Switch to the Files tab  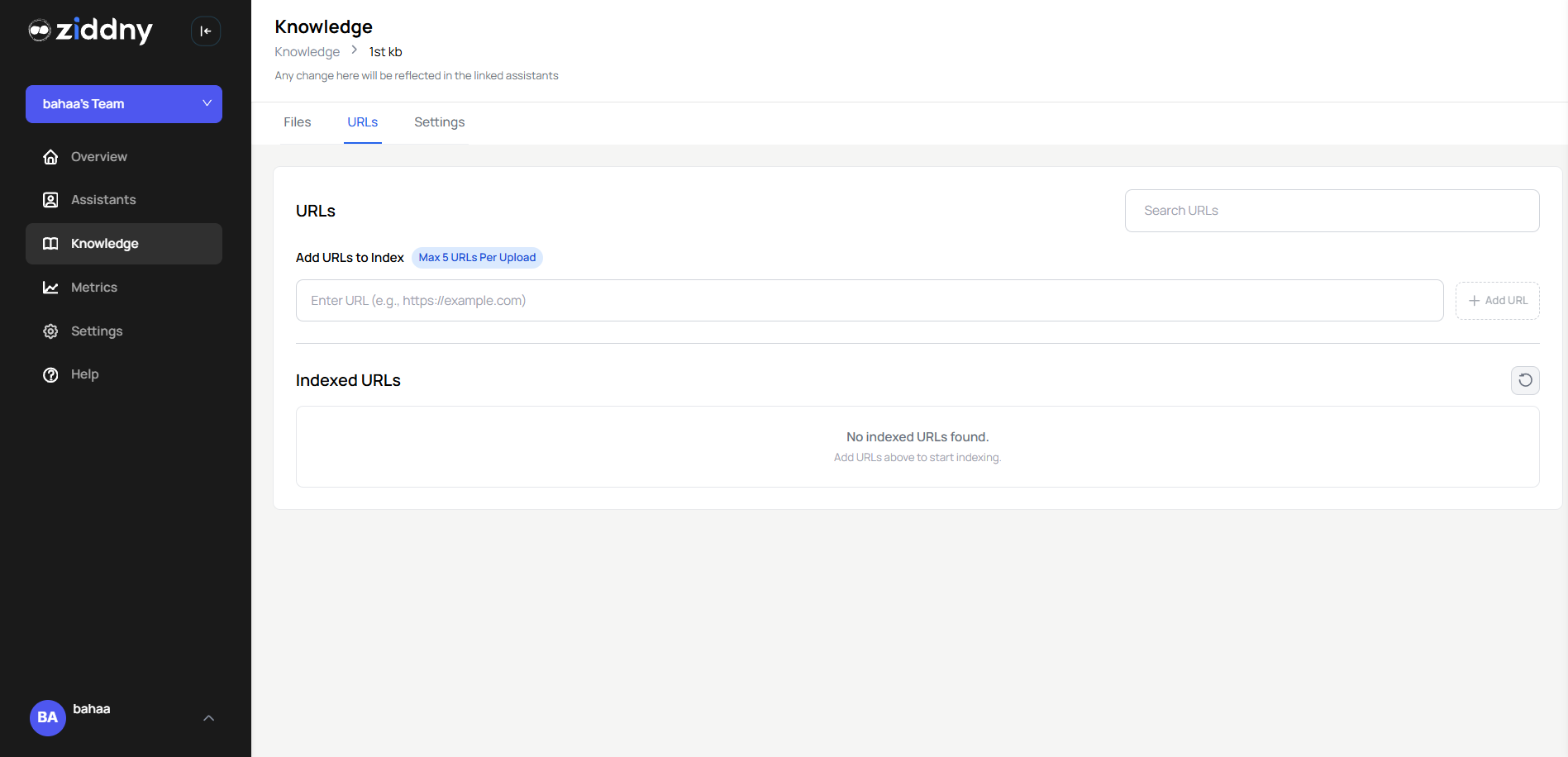point(297,121)
